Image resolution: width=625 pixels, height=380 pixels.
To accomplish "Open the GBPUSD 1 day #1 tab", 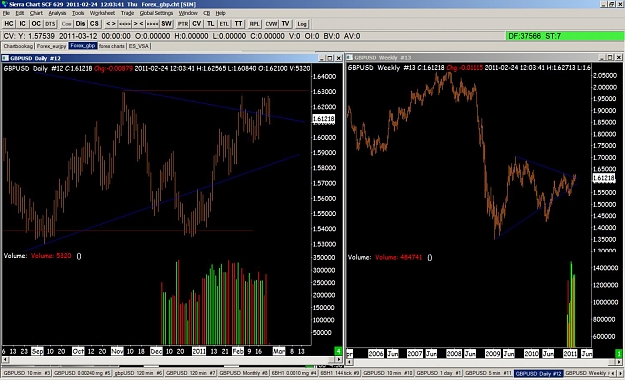I will pos(439,373).
